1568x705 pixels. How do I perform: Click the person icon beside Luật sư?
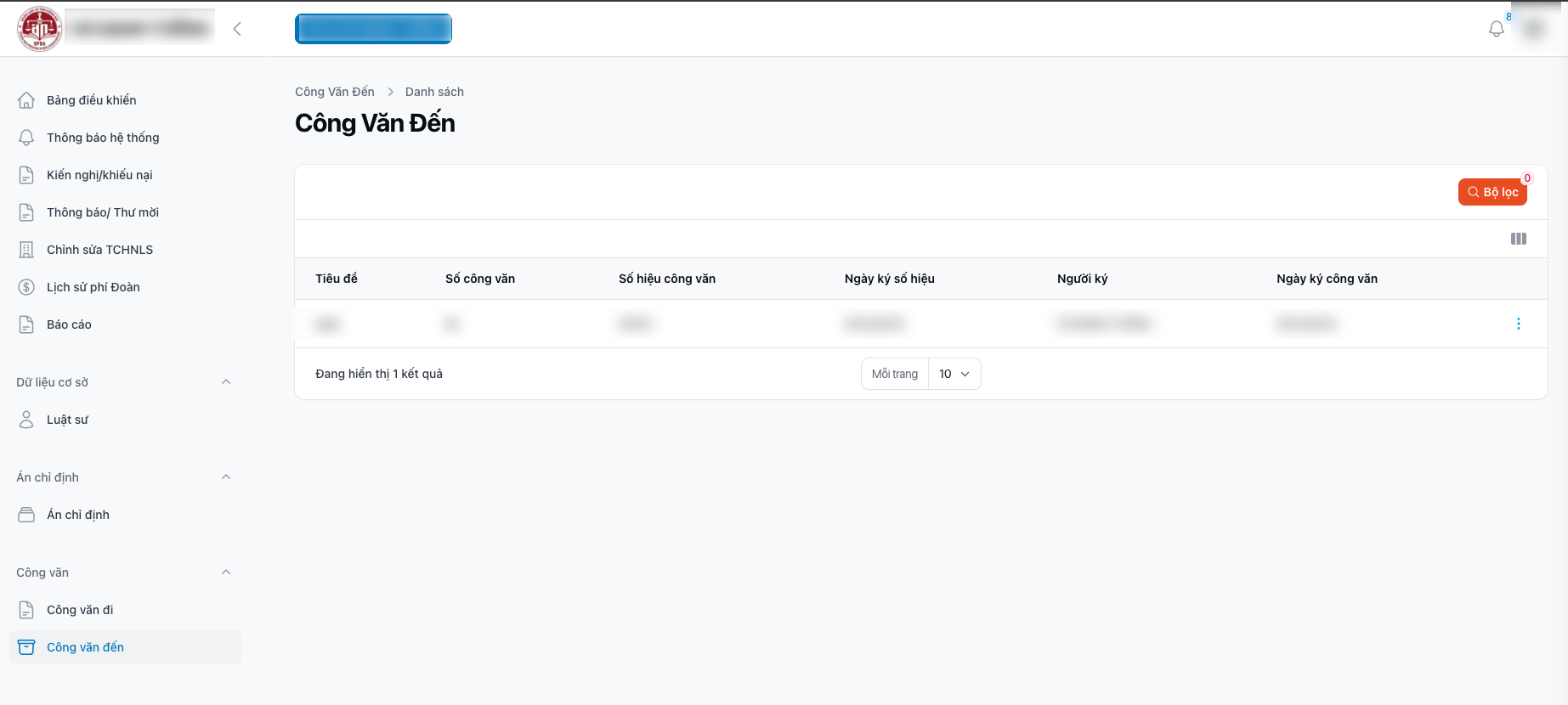(26, 420)
